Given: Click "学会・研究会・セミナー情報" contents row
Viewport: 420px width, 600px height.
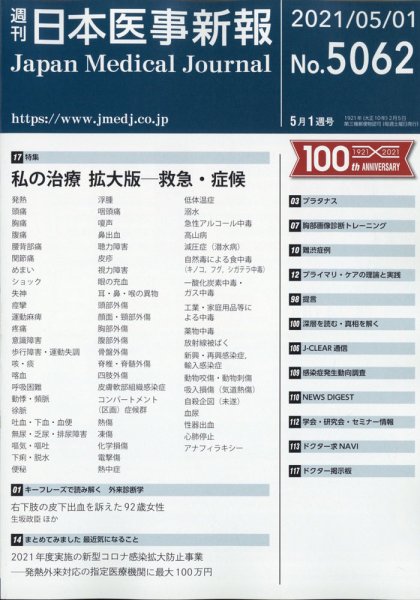Looking at the screenshot, I should 352,422.
